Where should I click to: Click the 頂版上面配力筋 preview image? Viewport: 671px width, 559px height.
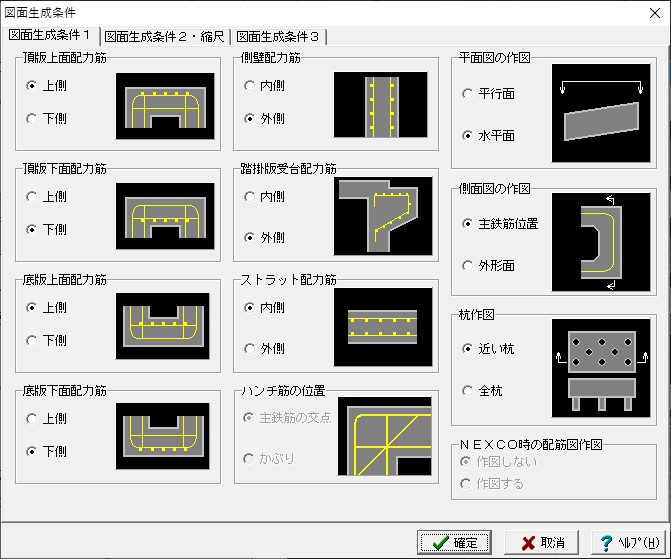pos(165,106)
